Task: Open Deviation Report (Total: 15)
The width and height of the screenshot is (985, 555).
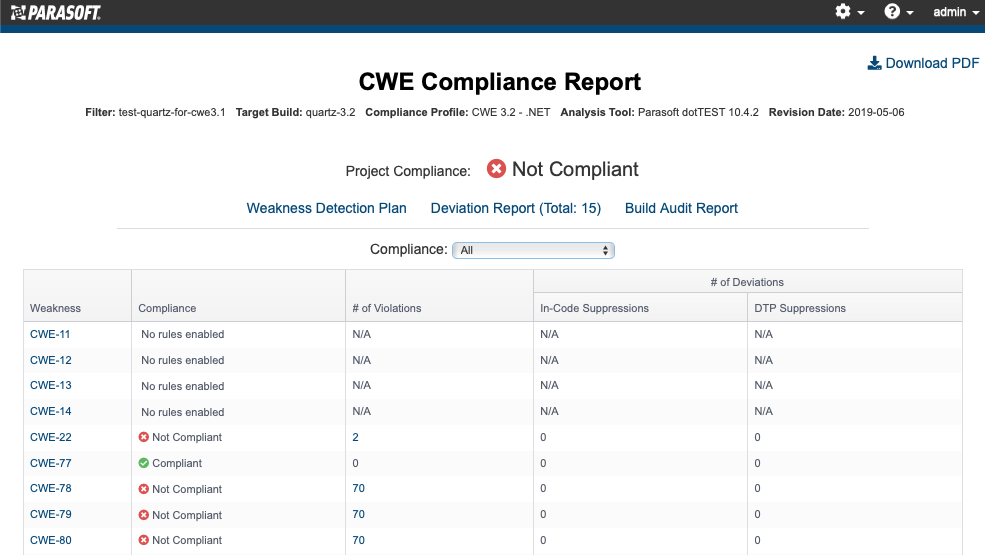Action: 516,208
